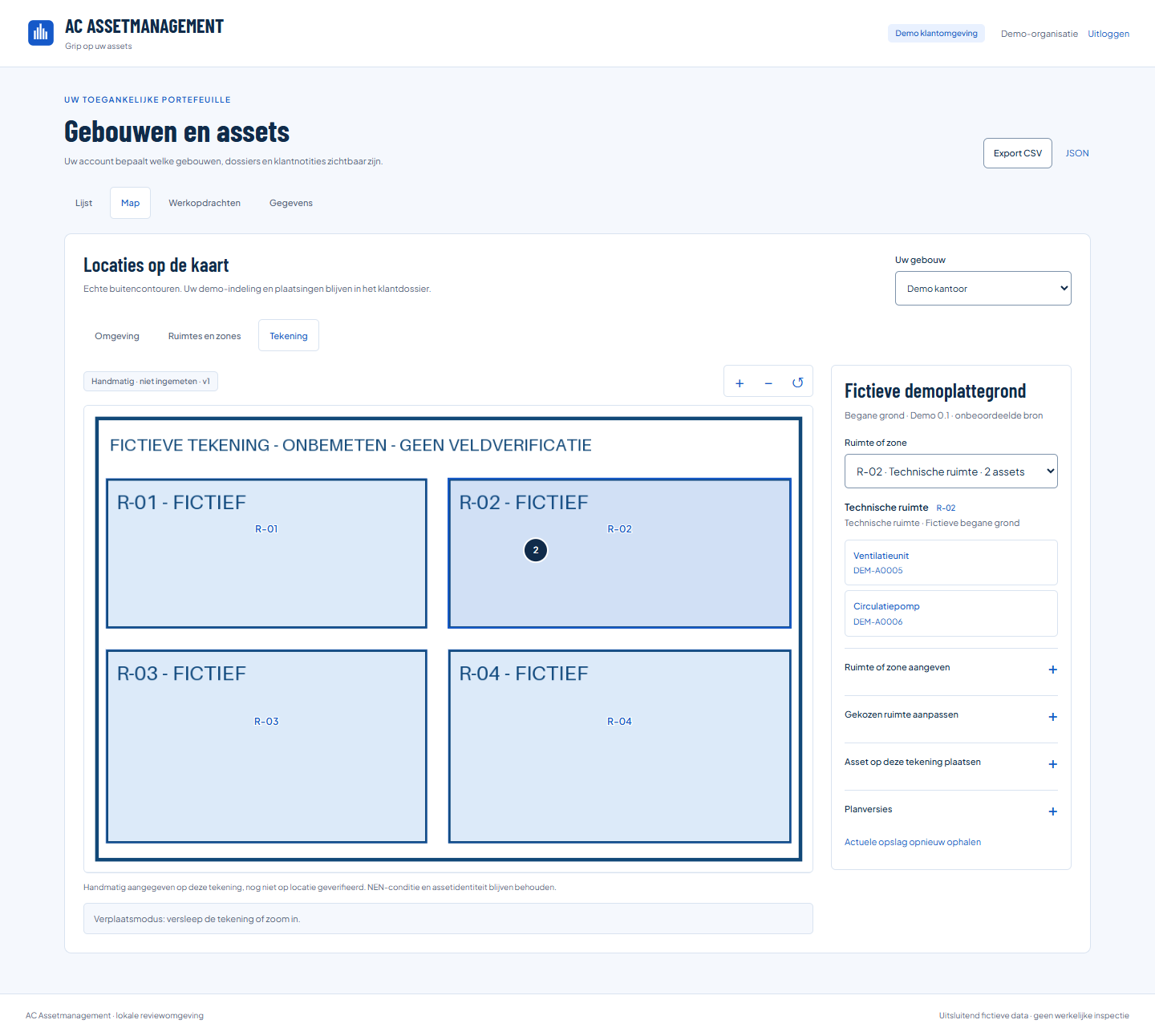1155x1036 pixels.
Task: Click the 'Locaties op de kaart' heading
Action: 156,265
